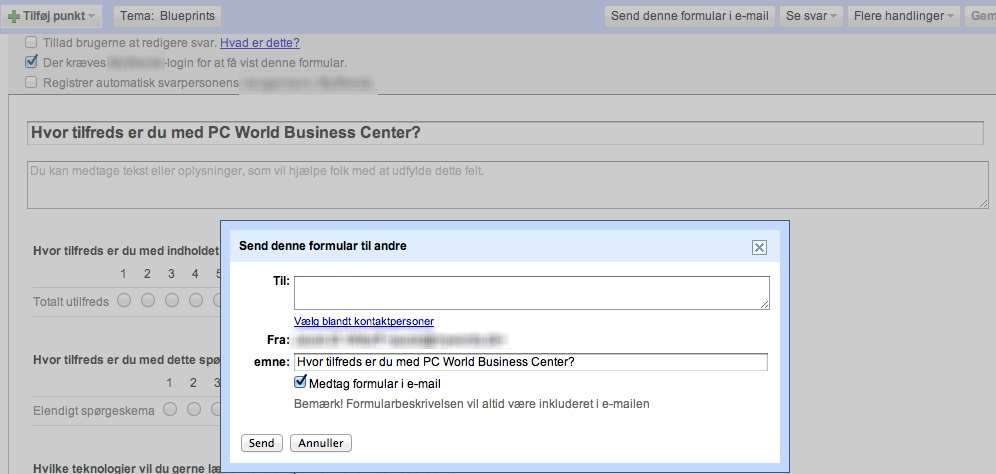The width and height of the screenshot is (996, 474).
Task: Expand the Flere handlinger menu
Action: (x=904, y=16)
